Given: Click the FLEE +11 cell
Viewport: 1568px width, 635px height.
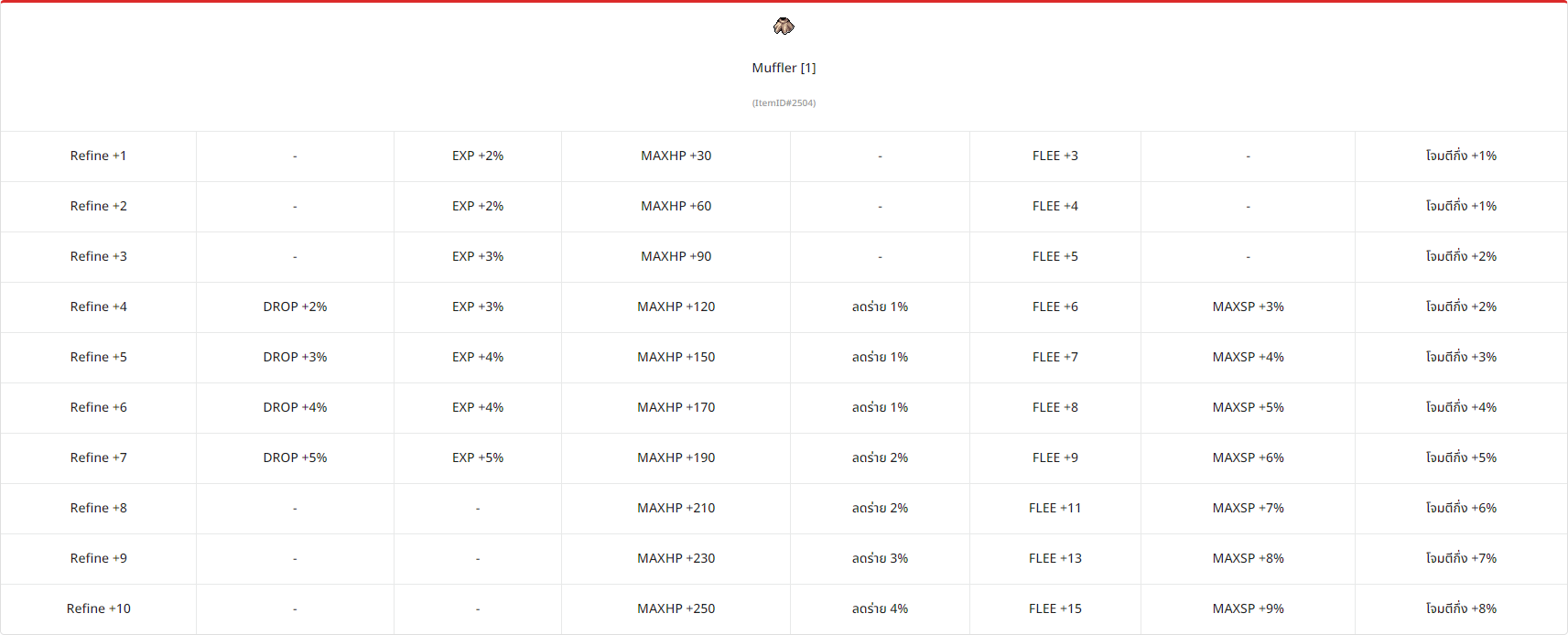Looking at the screenshot, I should (x=1054, y=509).
